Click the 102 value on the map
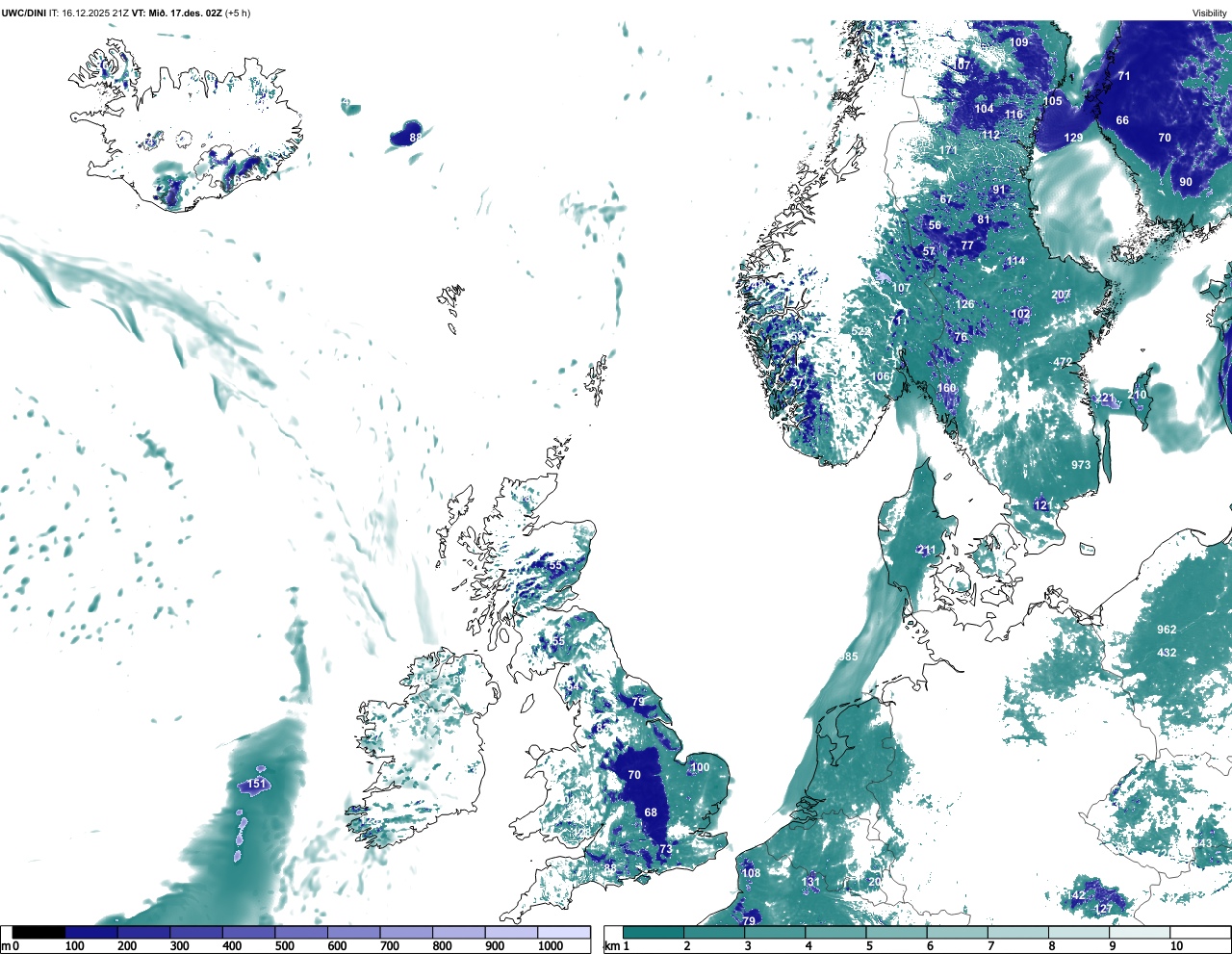The height and width of the screenshot is (954, 1232). [1020, 314]
